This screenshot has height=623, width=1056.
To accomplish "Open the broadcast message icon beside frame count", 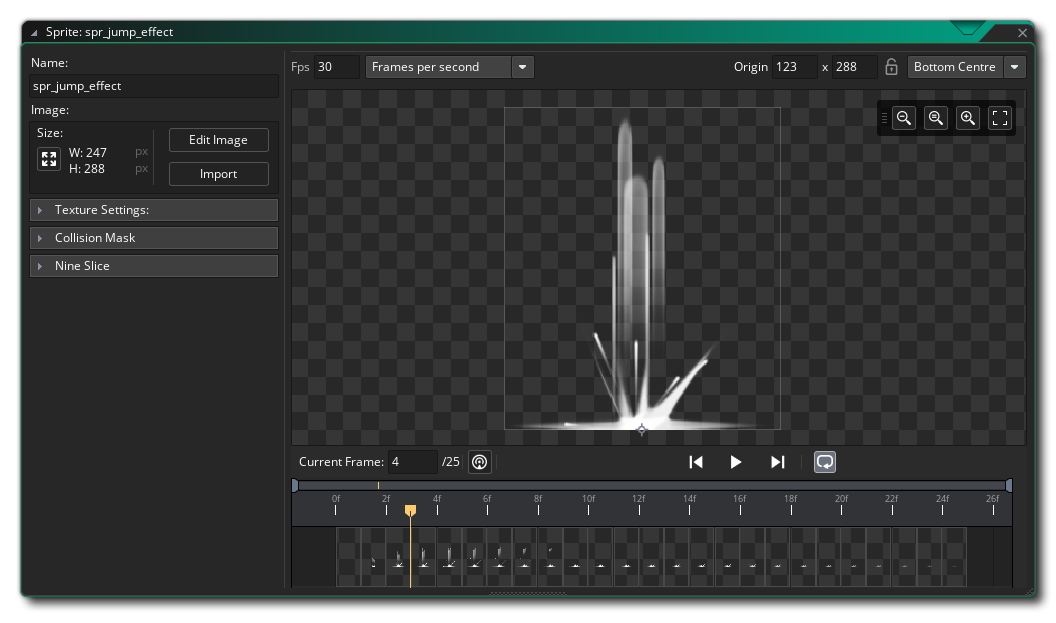I will 480,462.
